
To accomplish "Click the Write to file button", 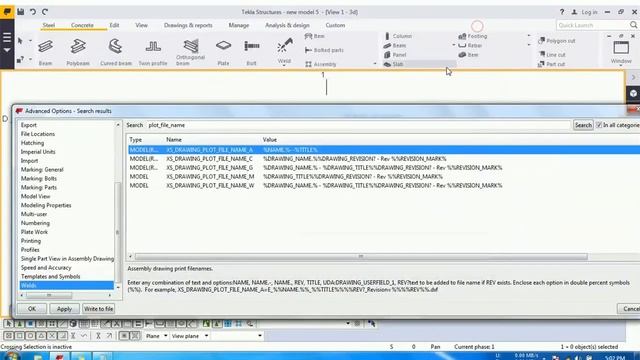I will pos(98,309).
